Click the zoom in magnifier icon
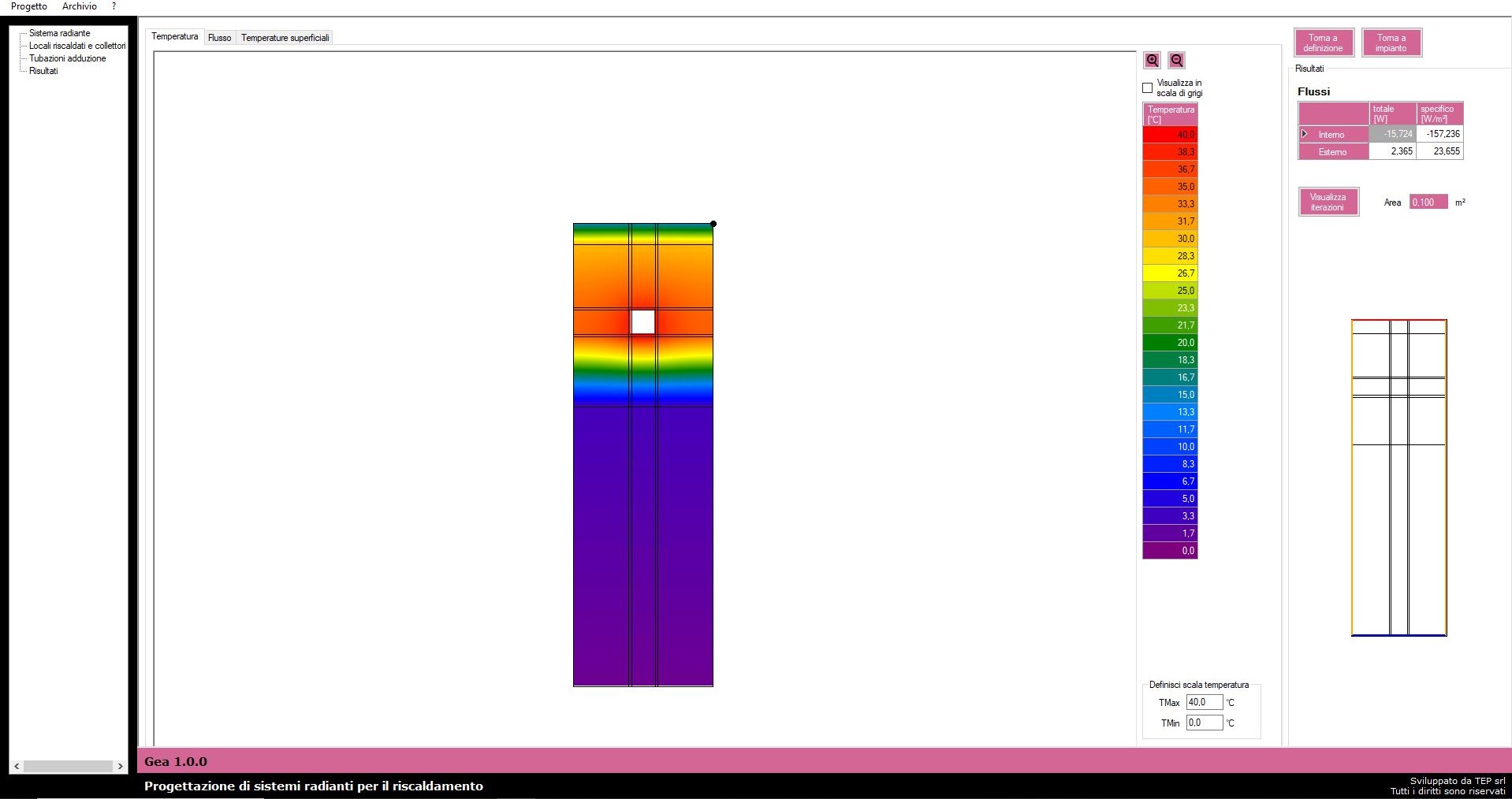 (x=1153, y=61)
